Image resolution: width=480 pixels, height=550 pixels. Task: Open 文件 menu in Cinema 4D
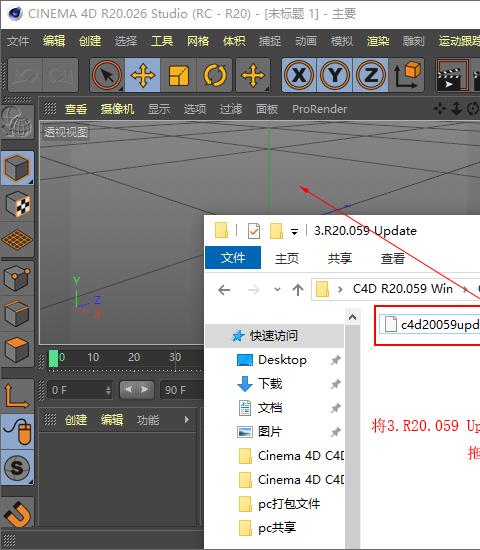18,41
